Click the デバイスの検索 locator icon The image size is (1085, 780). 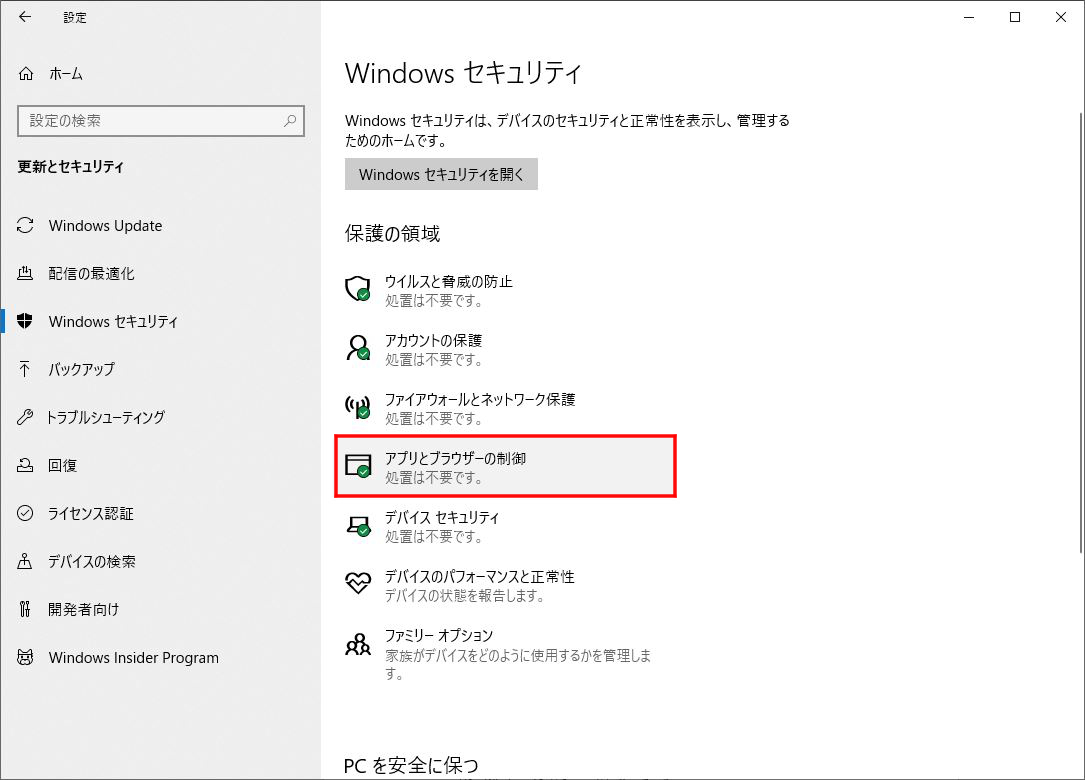tap(25, 561)
